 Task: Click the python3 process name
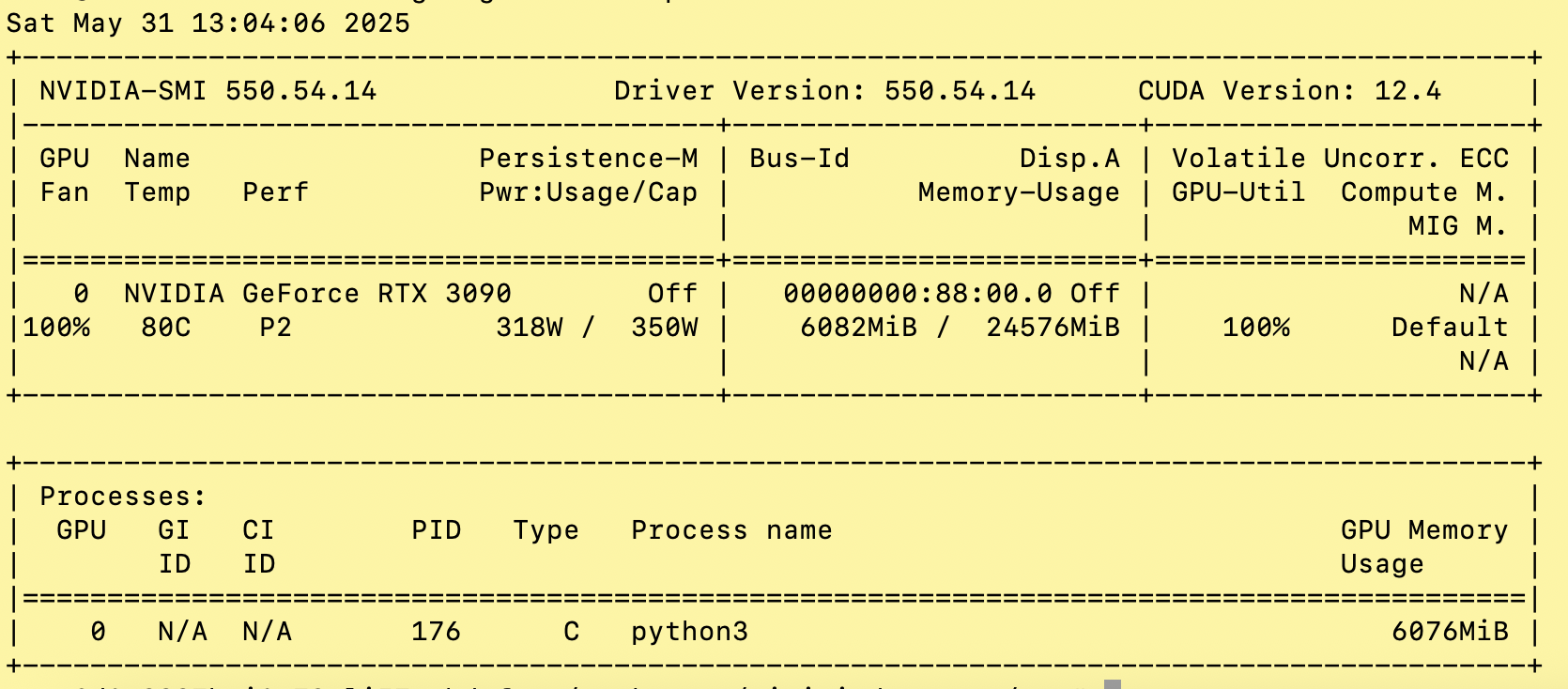click(x=690, y=632)
